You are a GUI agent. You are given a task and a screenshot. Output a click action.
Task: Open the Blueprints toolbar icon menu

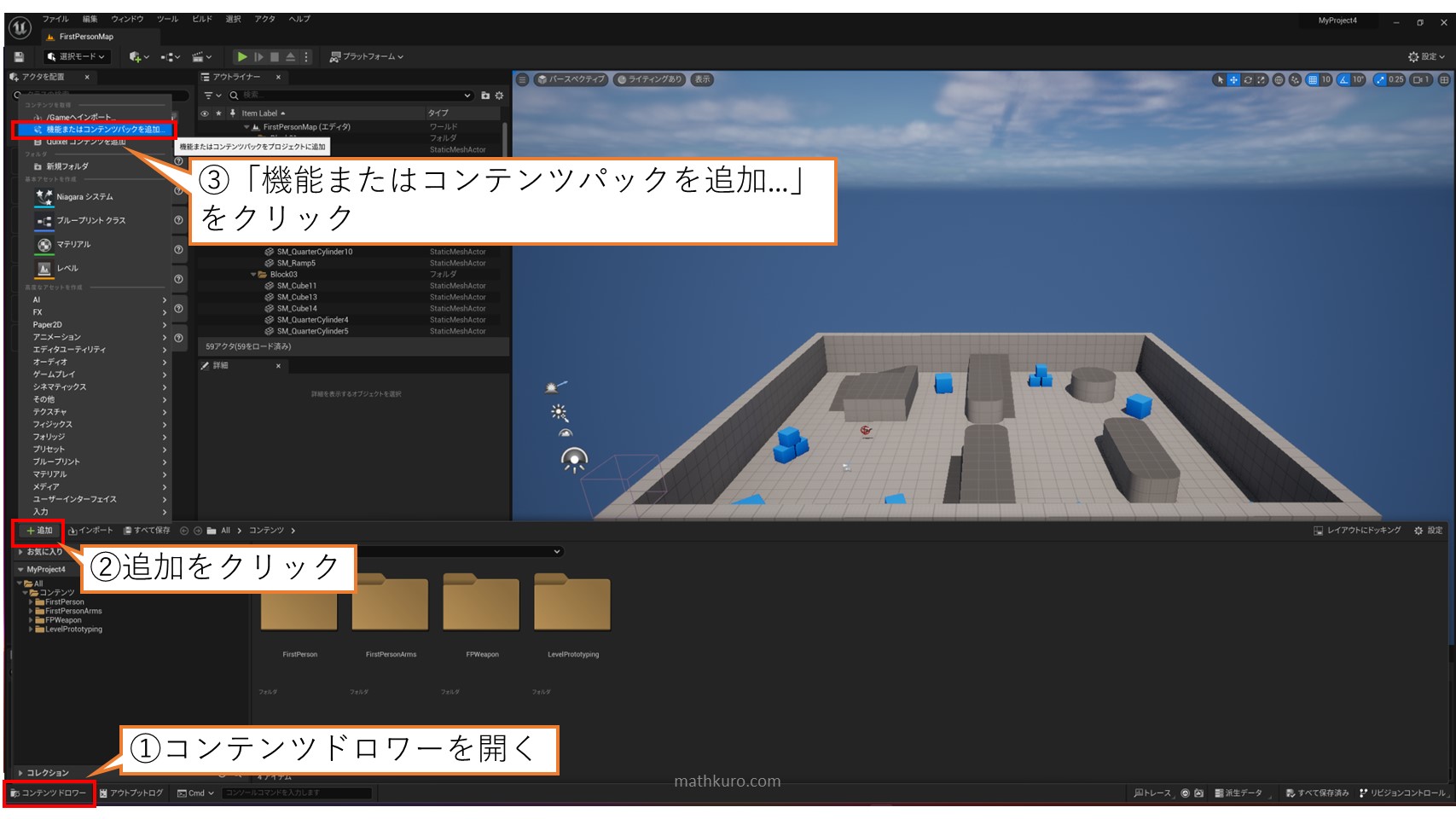click(171, 56)
